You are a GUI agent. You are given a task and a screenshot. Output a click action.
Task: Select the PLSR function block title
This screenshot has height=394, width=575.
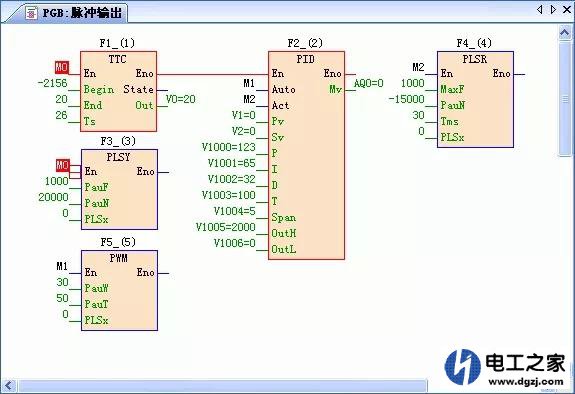(475, 59)
